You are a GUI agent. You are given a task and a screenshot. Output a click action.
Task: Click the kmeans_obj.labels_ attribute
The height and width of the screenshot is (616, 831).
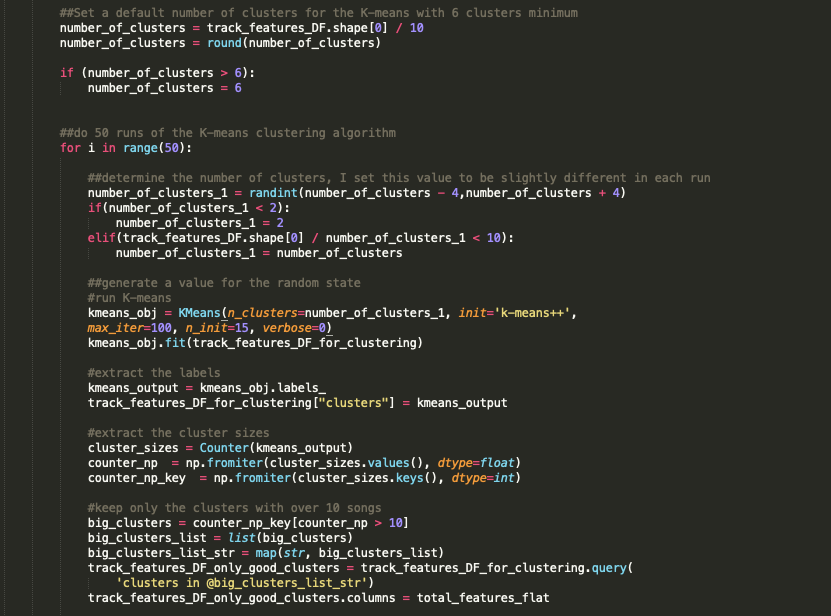point(261,387)
